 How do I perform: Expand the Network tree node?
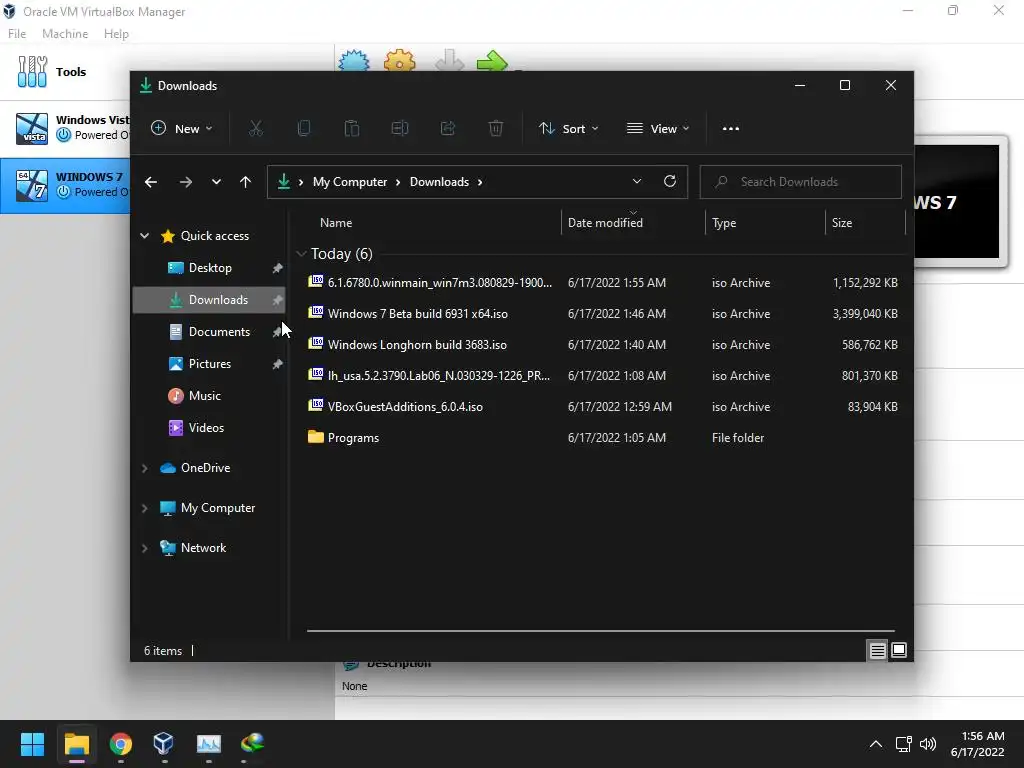click(x=144, y=548)
